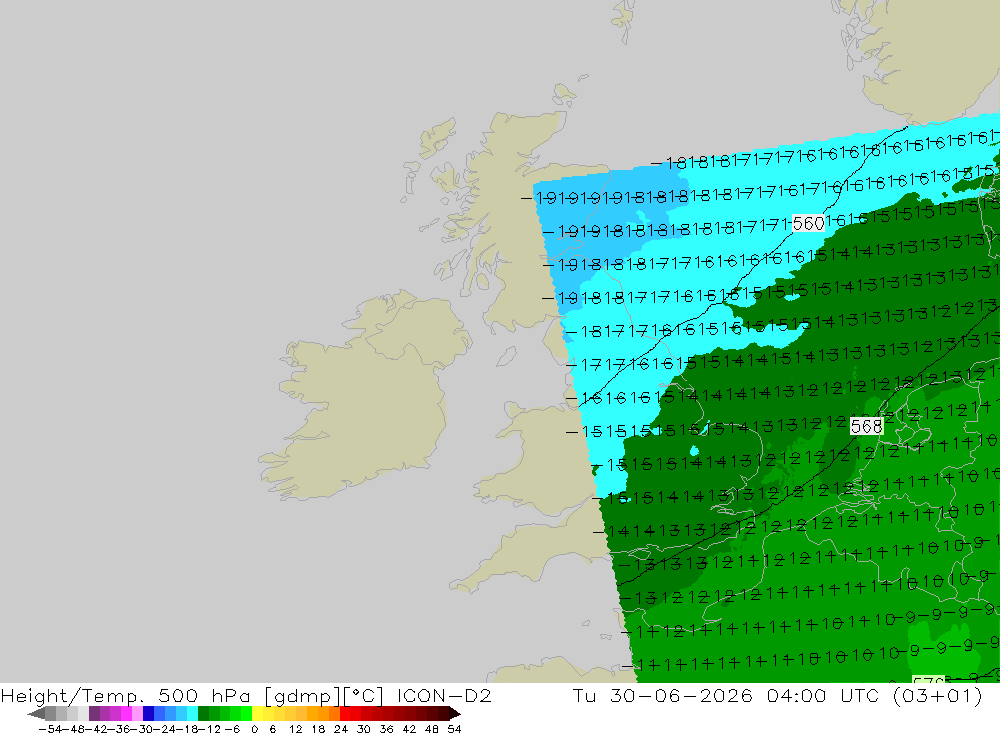Click the bright yellow legend block above 0
Image resolution: width=1000 pixels, height=733 pixels.
click(257, 713)
